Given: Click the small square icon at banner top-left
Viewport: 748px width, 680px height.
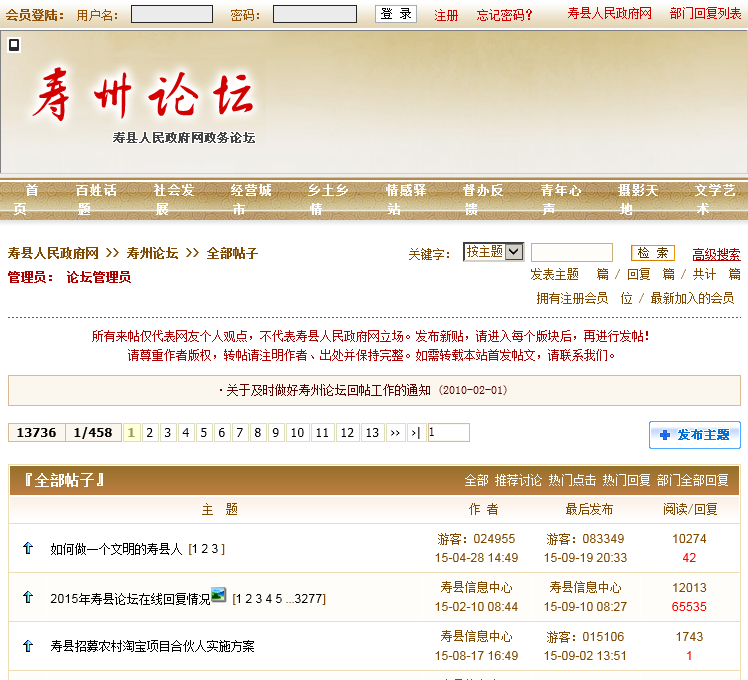Looking at the screenshot, I should pyautogui.click(x=14, y=45).
